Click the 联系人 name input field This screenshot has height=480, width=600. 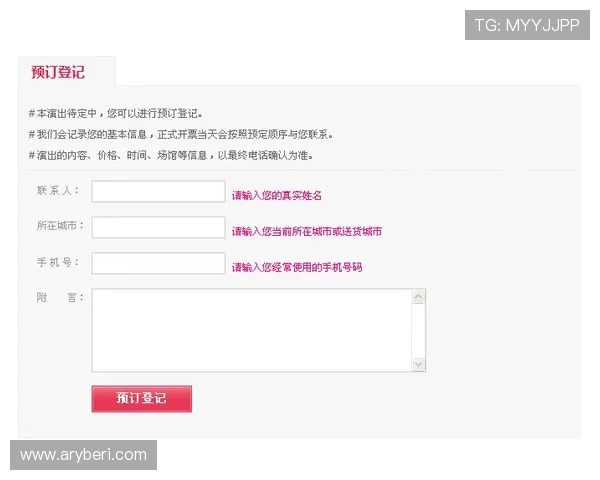point(158,191)
